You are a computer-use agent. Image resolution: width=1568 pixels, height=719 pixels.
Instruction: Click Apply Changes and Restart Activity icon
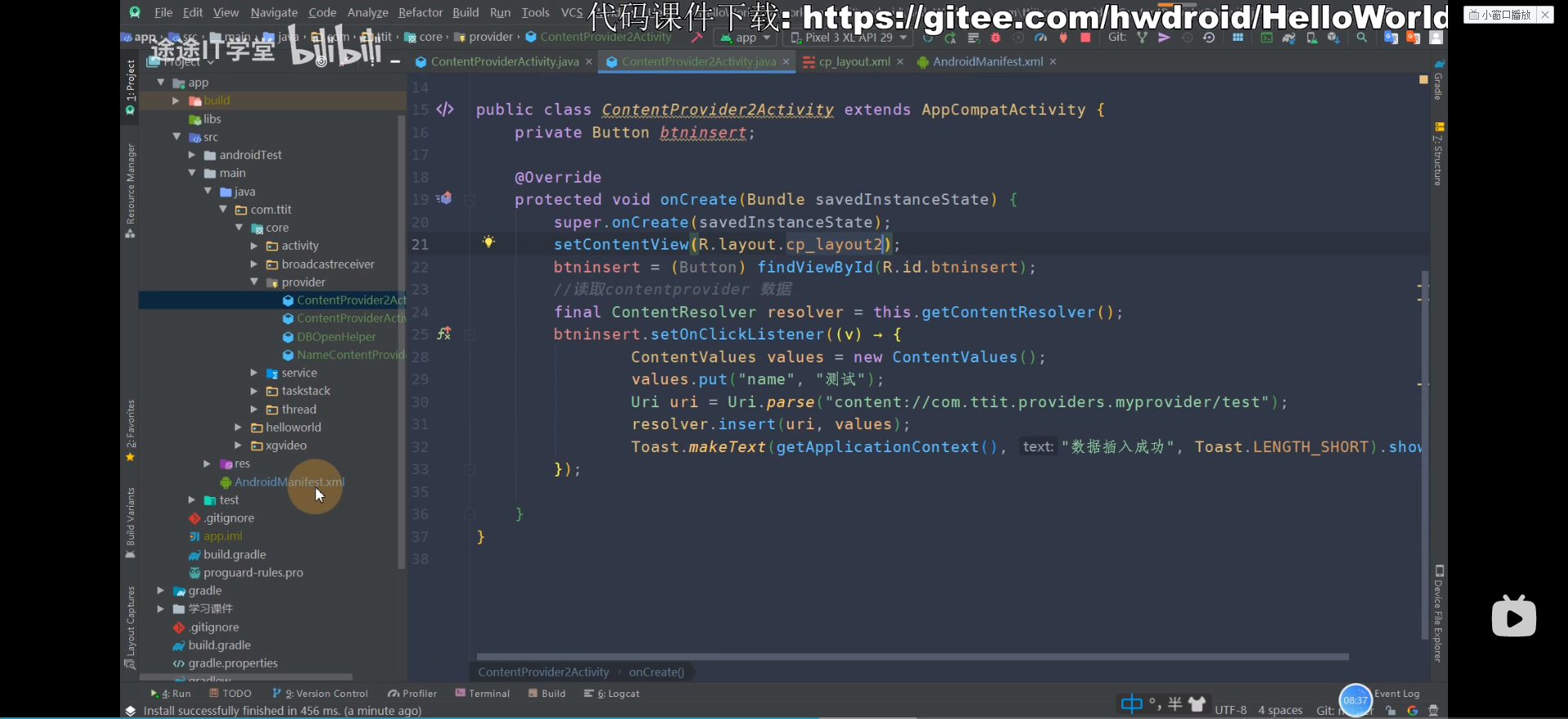click(951, 38)
